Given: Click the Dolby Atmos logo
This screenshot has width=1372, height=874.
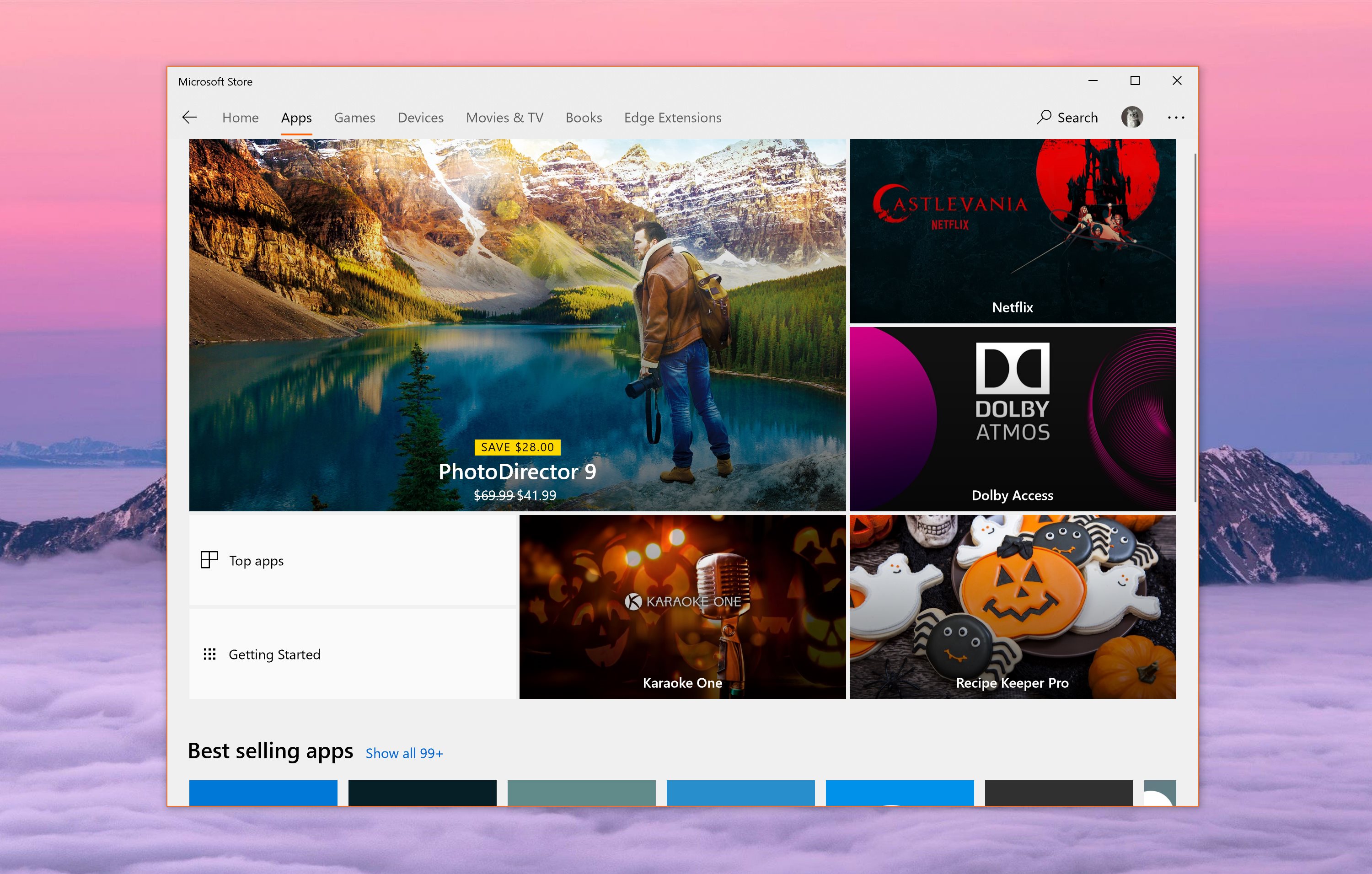Looking at the screenshot, I should coord(1013,392).
